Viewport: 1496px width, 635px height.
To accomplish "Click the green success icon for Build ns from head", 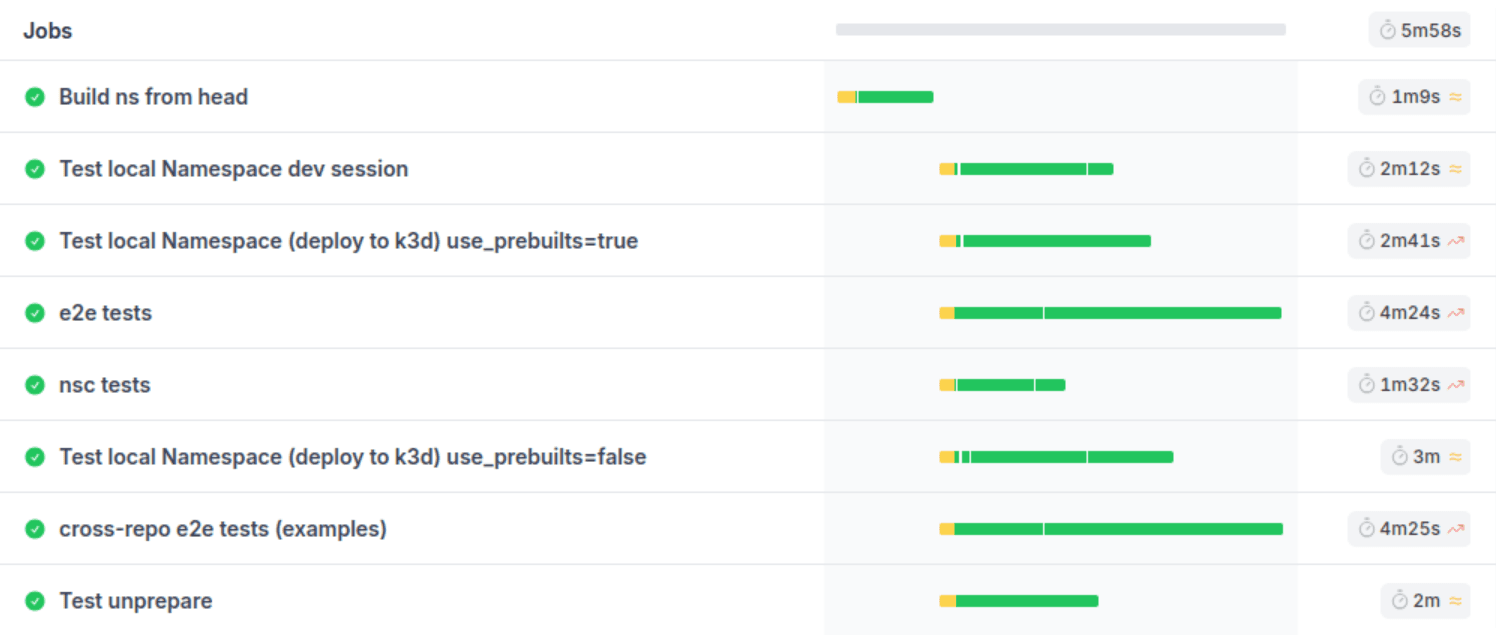I will tap(35, 96).
